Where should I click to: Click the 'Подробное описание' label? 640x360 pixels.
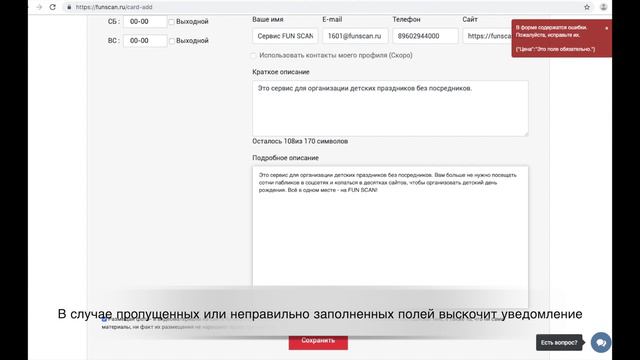coord(285,158)
